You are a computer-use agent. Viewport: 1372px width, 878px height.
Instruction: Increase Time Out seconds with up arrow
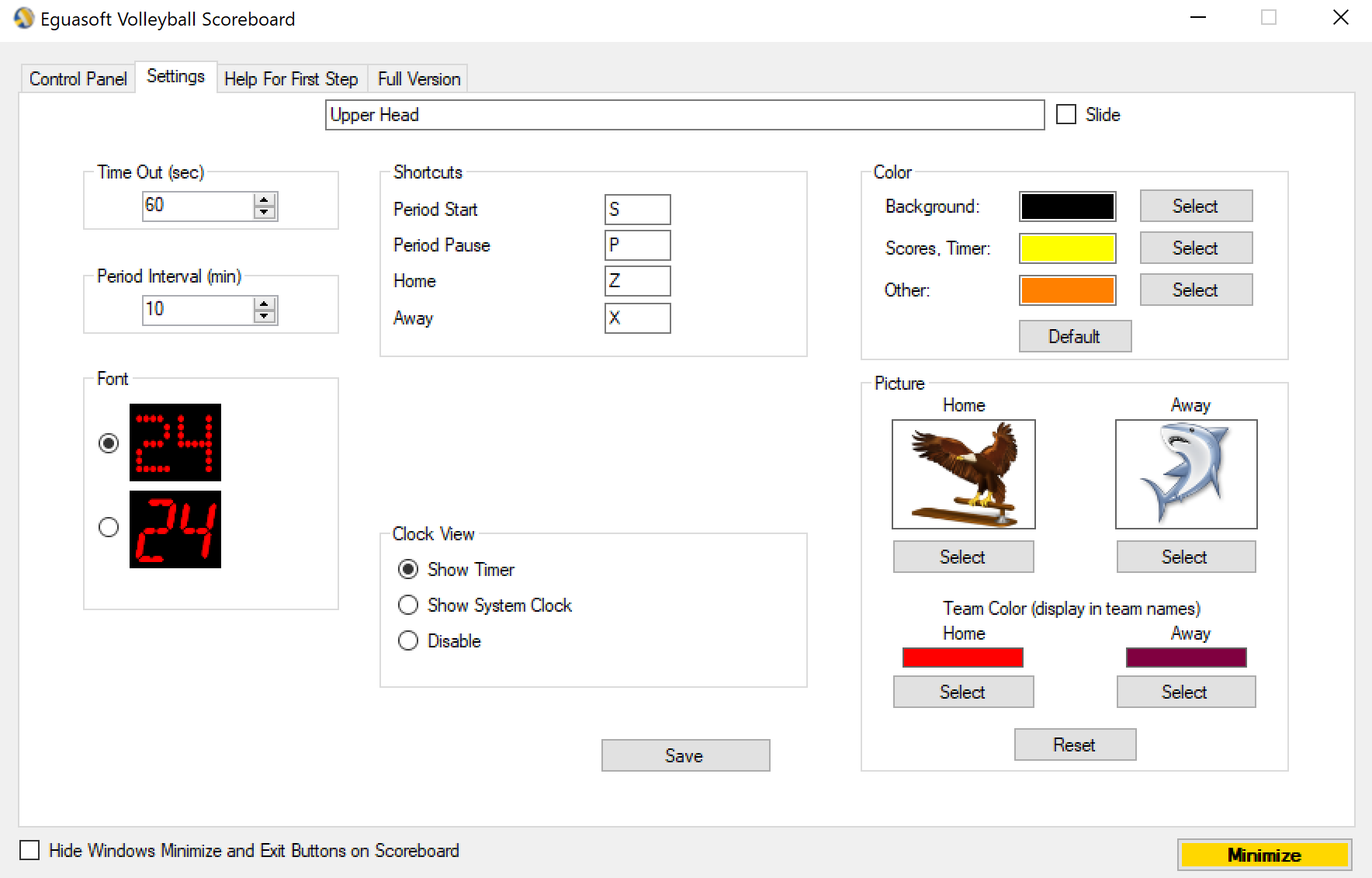tap(265, 200)
